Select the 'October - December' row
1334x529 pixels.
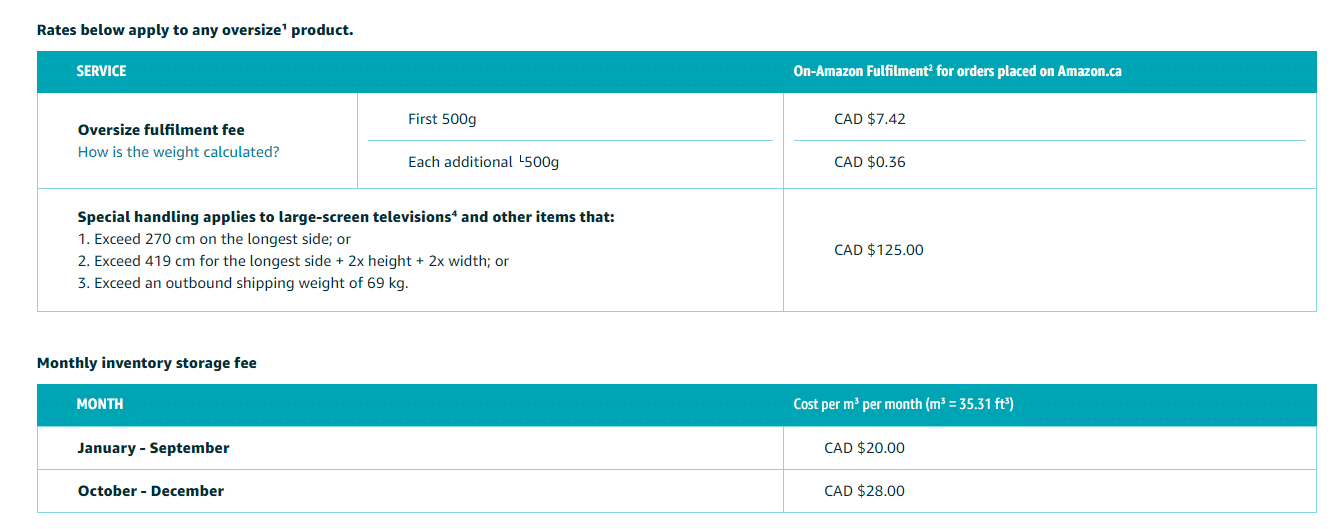[x=676, y=491]
